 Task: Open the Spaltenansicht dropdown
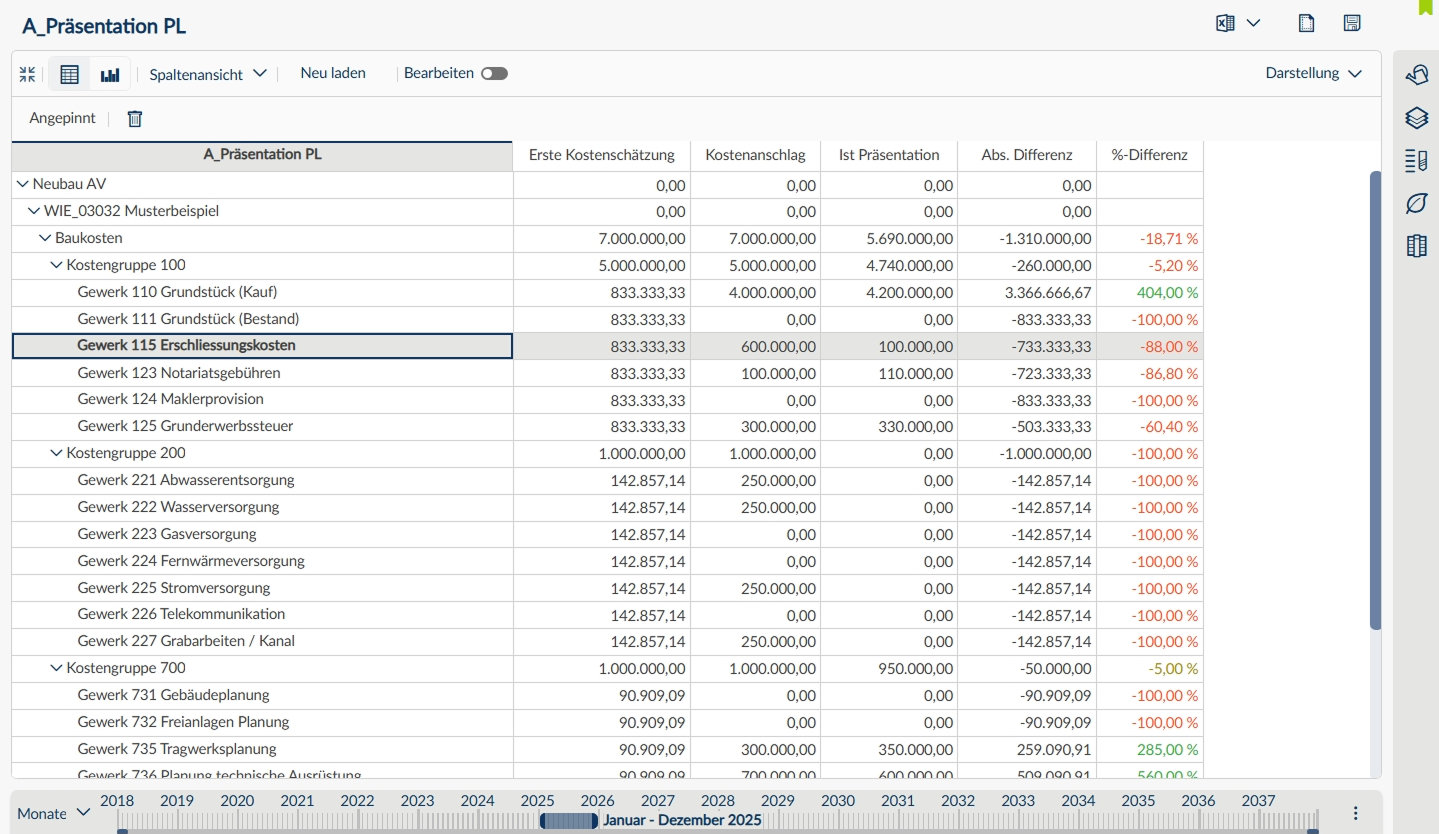point(208,74)
